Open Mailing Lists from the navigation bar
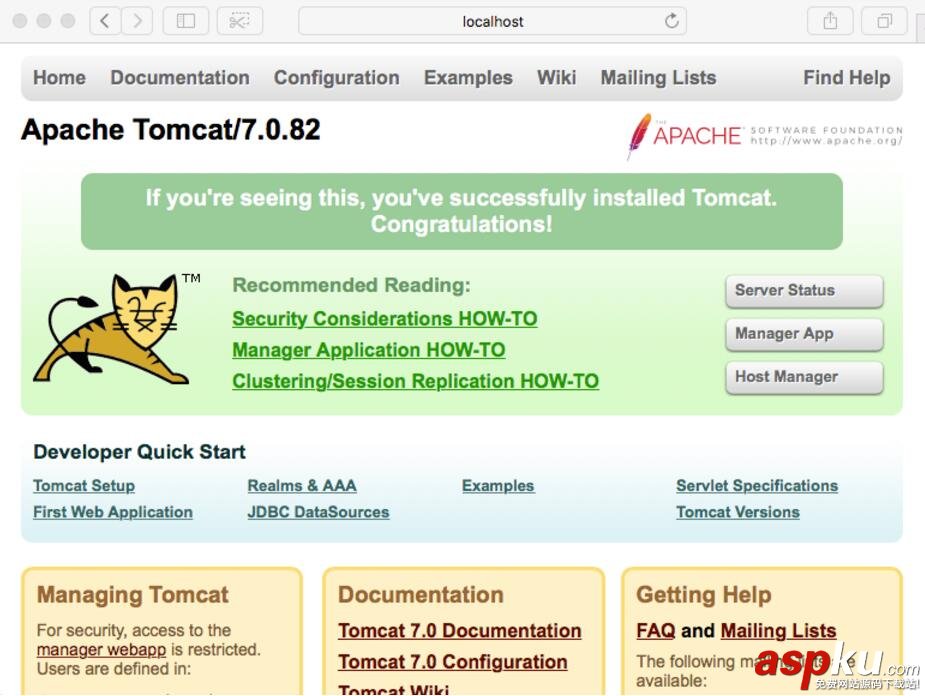Screen dimensions: 925x696 click(657, 77)
